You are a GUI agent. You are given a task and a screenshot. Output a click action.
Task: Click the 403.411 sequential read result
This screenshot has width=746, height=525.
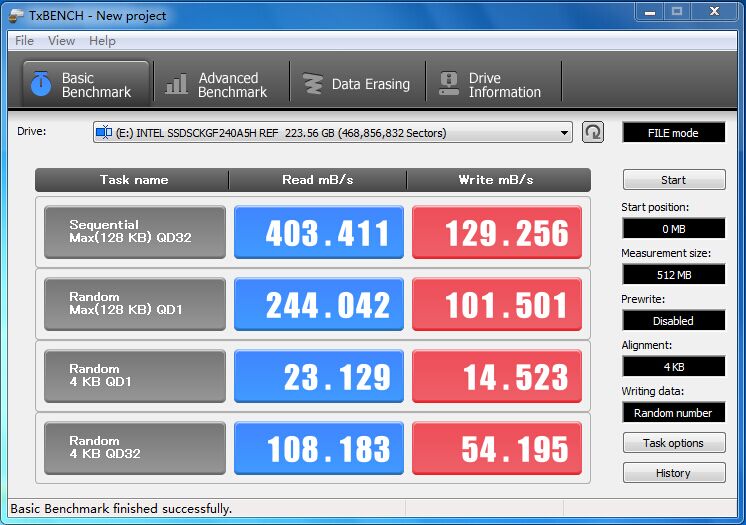(x=319, y=232)
